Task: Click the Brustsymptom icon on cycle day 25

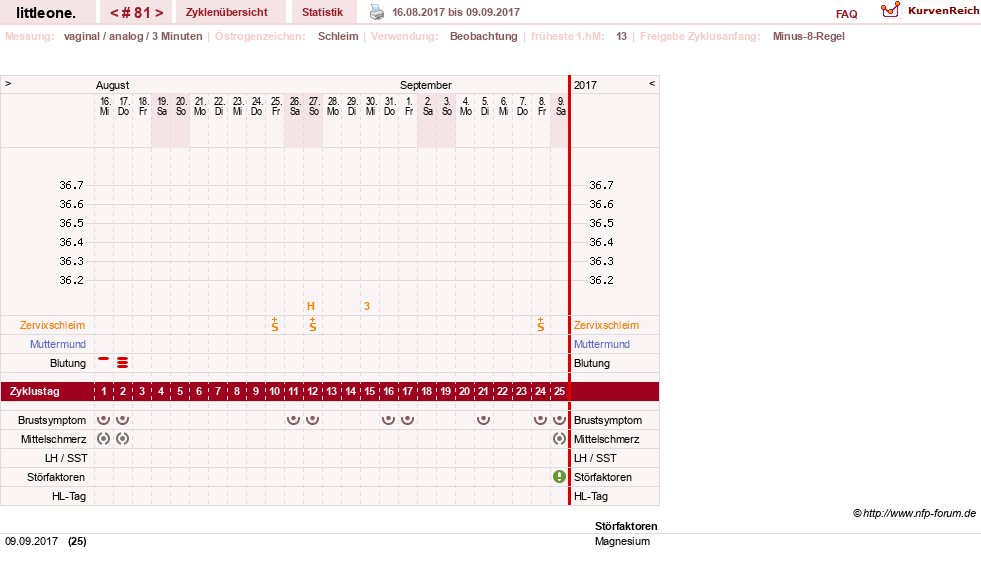Action: (x=559, y=420)
